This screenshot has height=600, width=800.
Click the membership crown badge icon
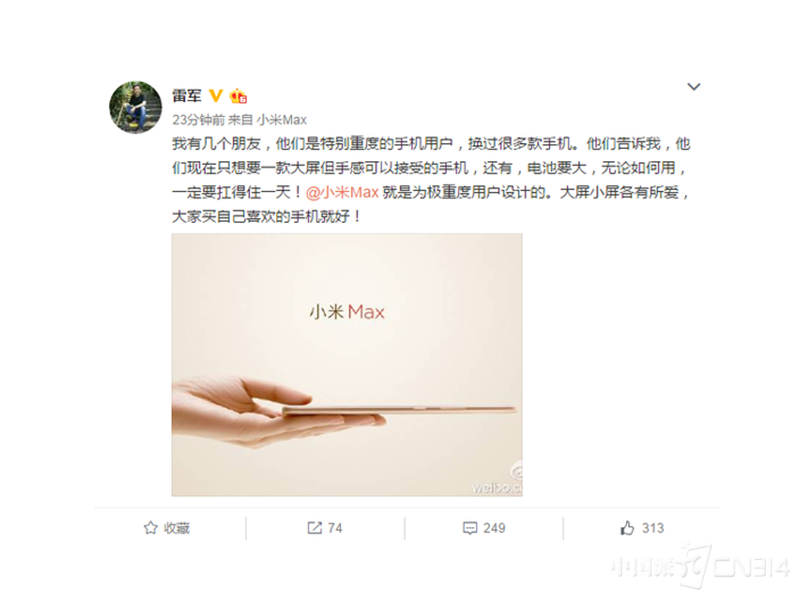pyautogui.click(x=238, y=95)
